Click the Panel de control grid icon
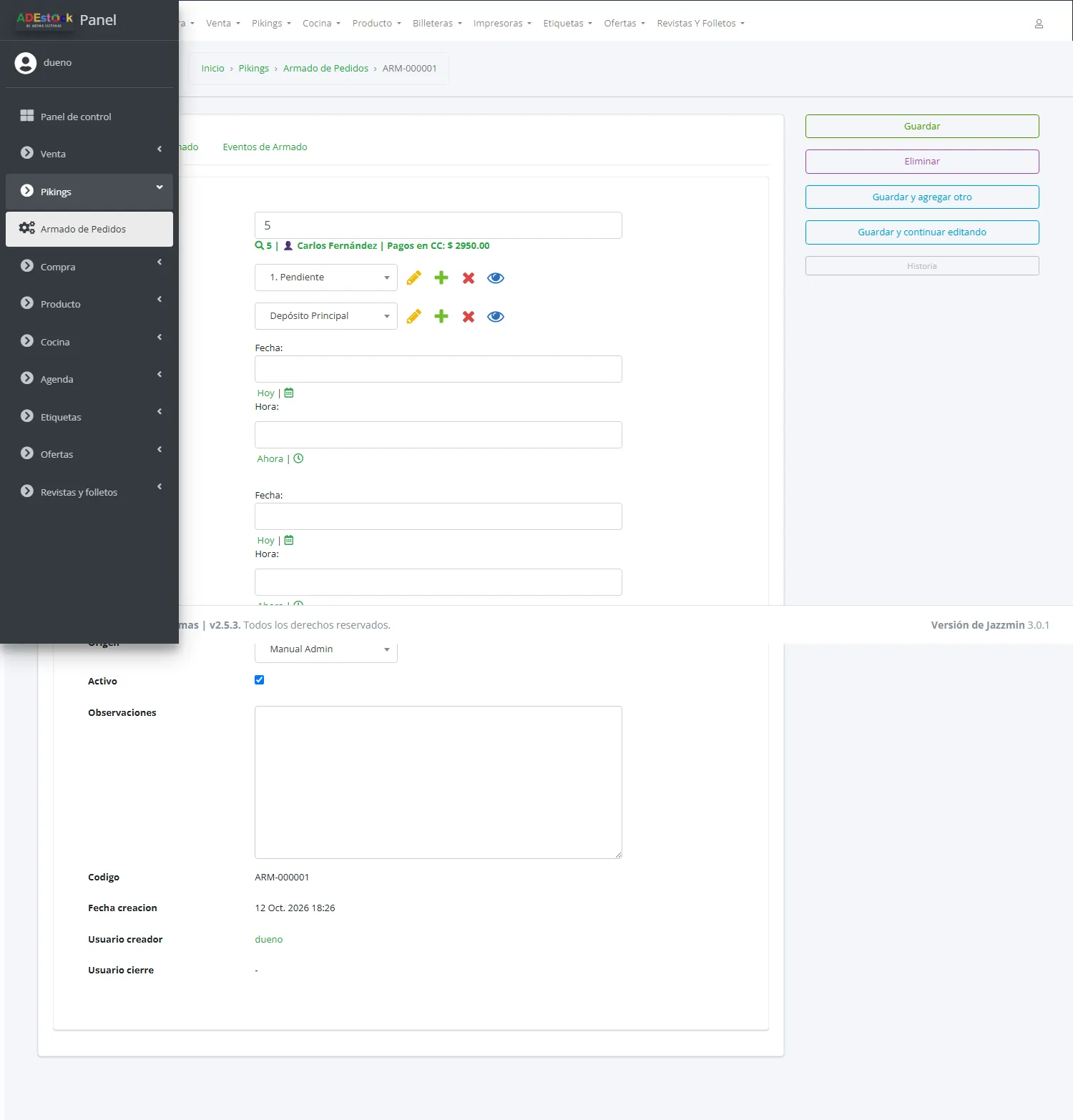The width and height of the screenshot is (1073, 1120). coord(27,116)
